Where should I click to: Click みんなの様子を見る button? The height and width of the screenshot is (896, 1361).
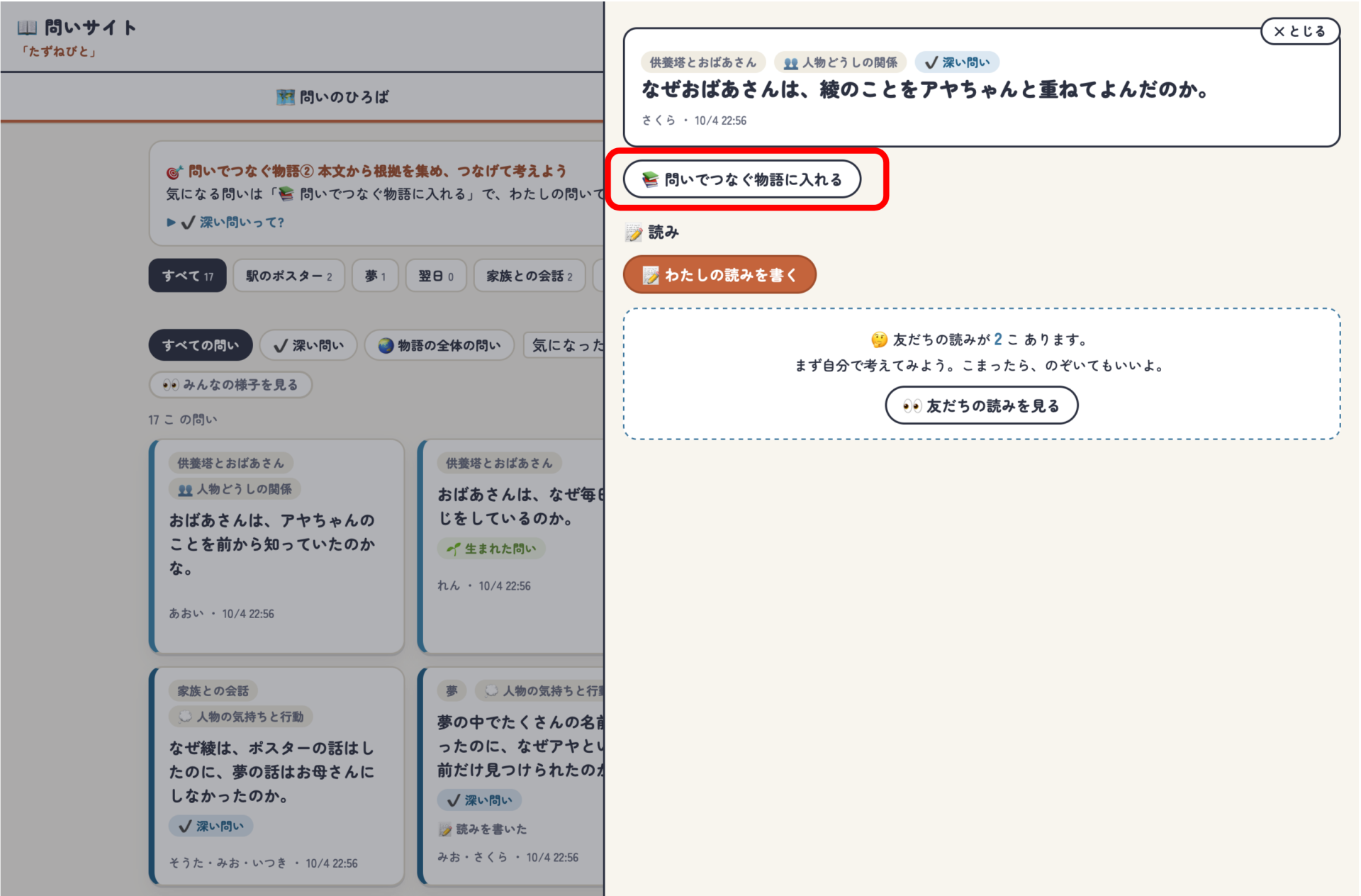[x=230, y=384]
